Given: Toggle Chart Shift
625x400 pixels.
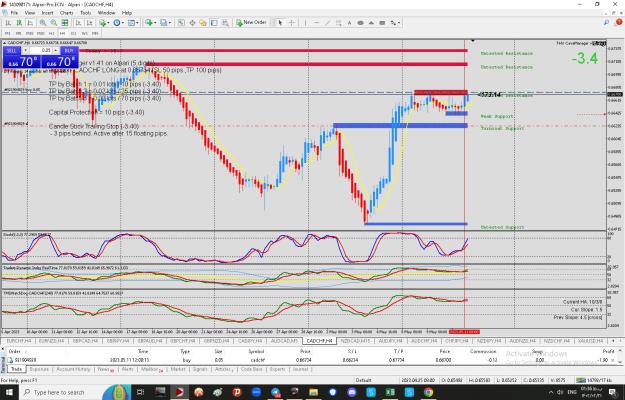Looking at the screenshot, I should point(89,23).
